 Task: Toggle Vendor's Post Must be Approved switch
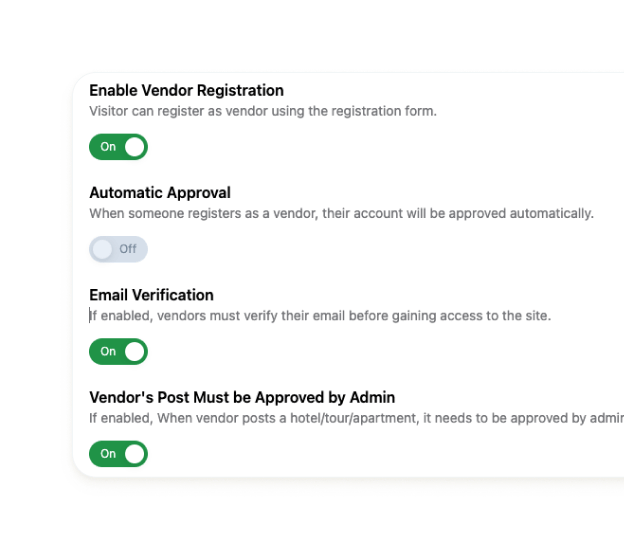118,454
